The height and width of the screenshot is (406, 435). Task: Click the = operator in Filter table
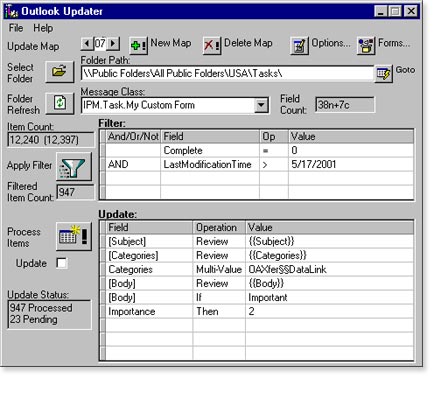(x=274, y=150)
